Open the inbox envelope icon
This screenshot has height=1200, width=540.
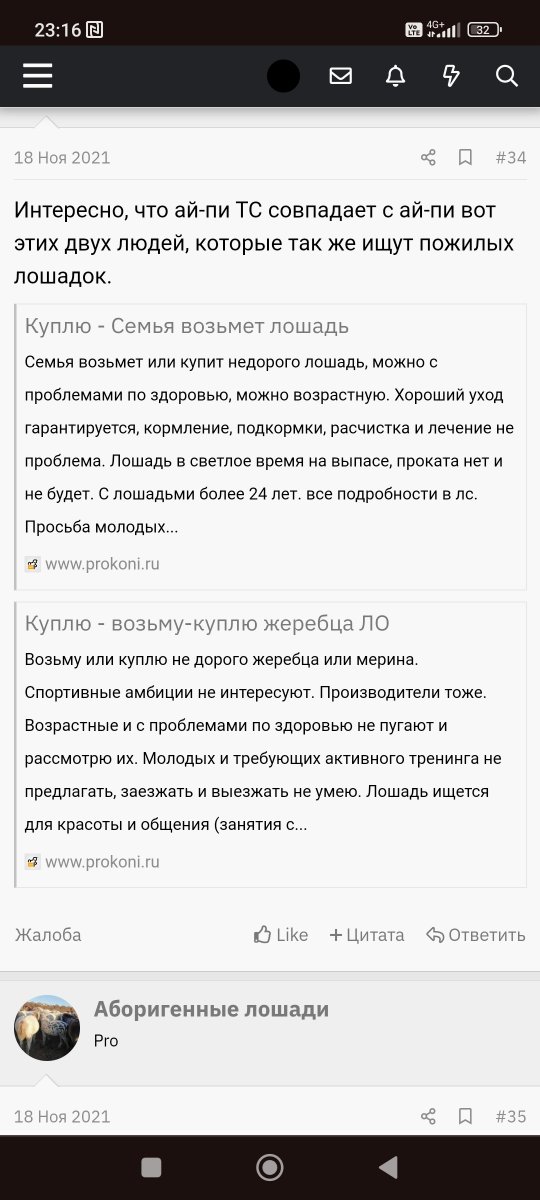click(340, 76)
